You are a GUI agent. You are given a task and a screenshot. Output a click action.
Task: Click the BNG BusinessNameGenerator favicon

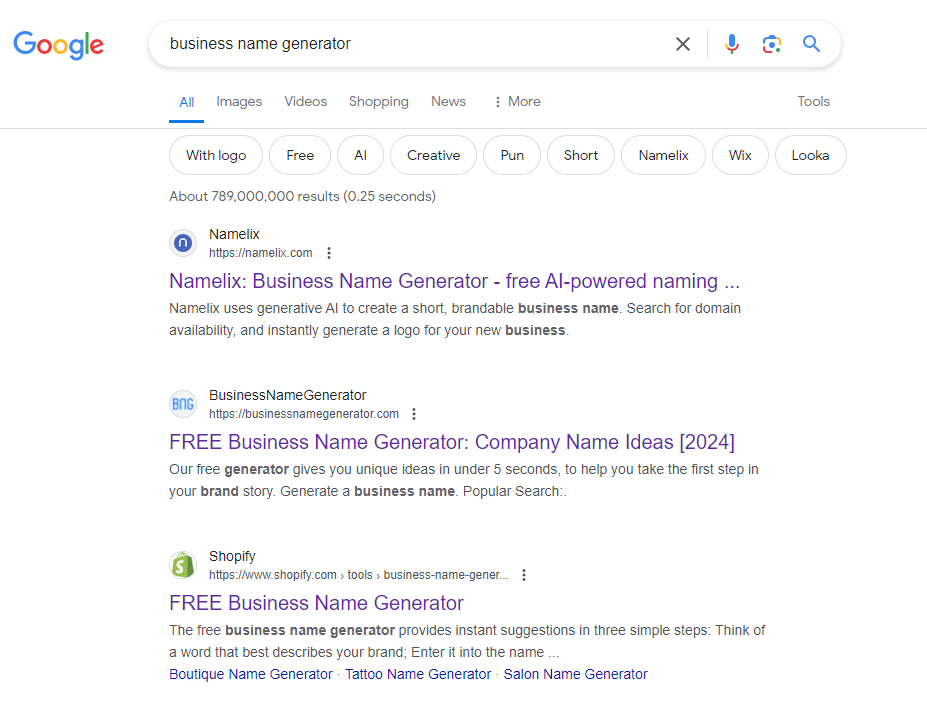click(183, 404)
